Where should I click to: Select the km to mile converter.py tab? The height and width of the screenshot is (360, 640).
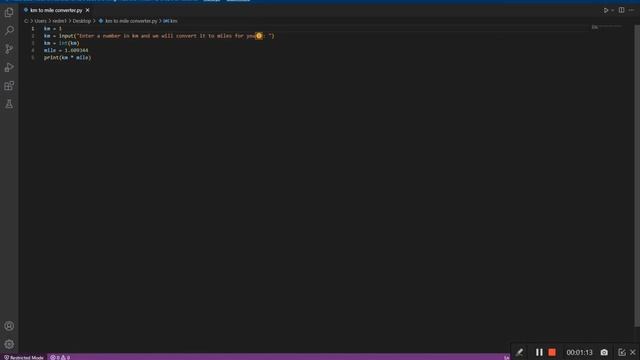pos(56,10)
